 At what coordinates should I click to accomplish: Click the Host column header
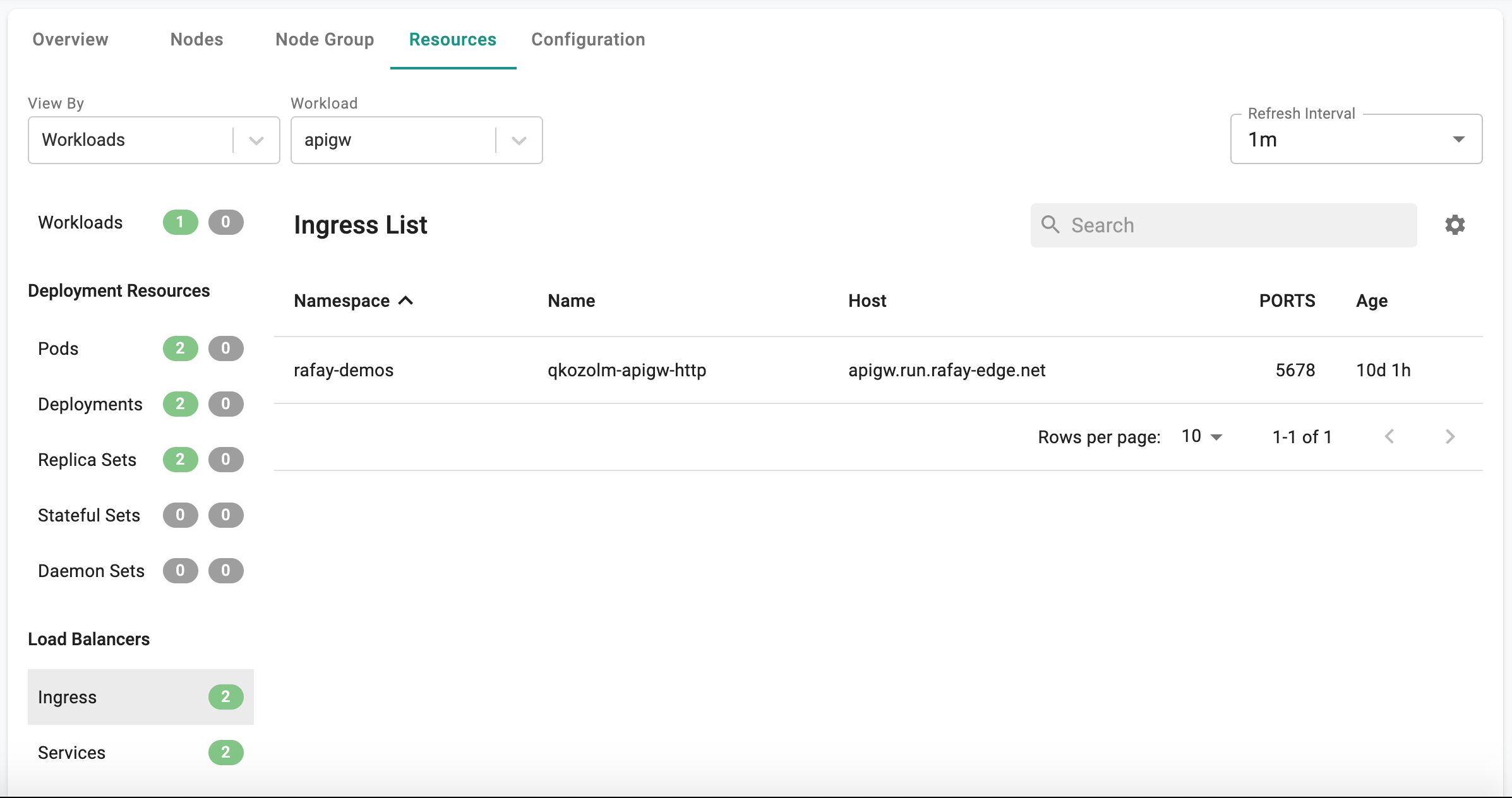coord(868,301)
